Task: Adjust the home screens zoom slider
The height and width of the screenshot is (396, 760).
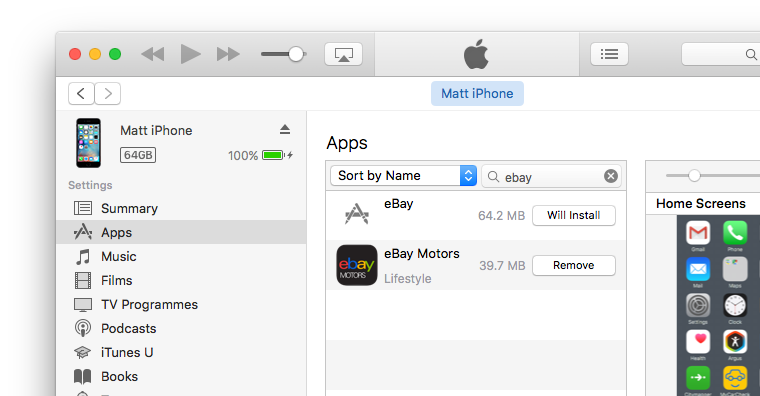Action: click(694, 175)
